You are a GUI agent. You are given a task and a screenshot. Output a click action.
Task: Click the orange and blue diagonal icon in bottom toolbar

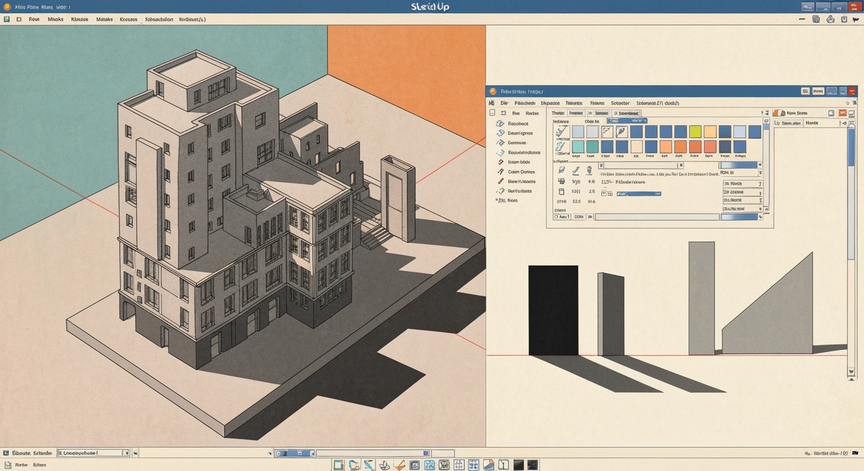489,465
